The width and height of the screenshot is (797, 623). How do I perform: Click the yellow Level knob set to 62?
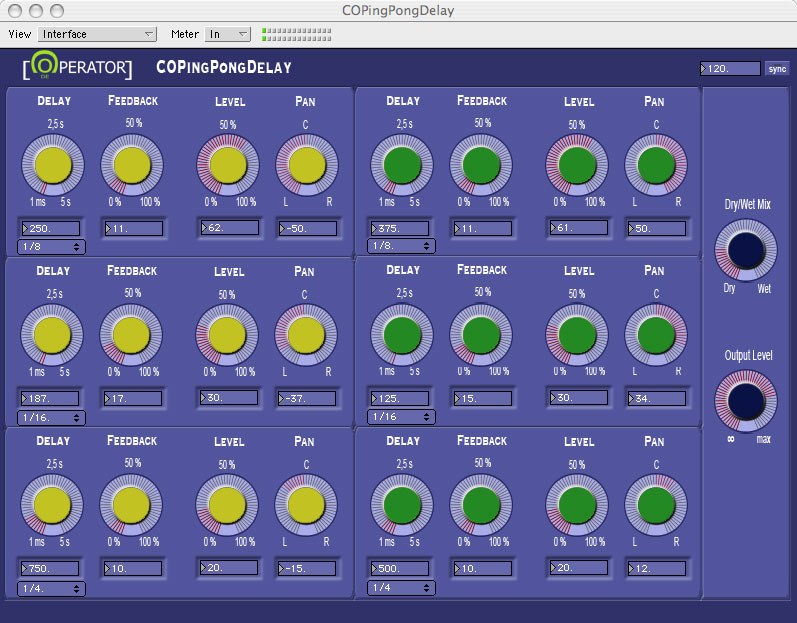[228, 165]
